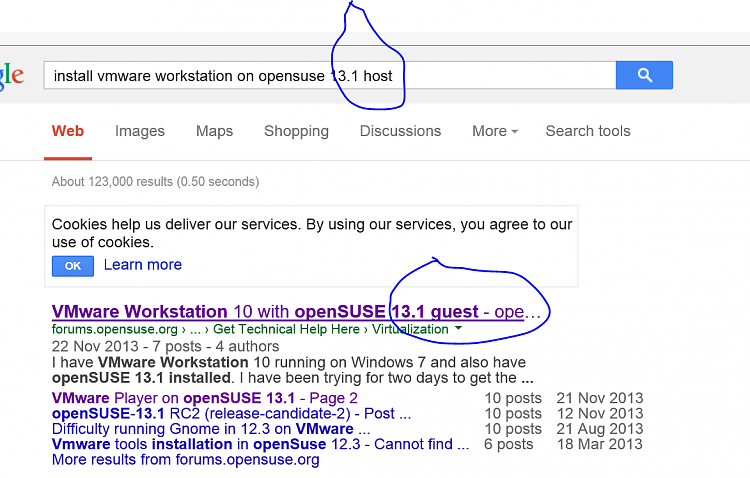The width and height of the screenshot is (750, 478).
Task: Click the 22 Nov 2013 - 7 posts text
Action: tap(165, 346)
